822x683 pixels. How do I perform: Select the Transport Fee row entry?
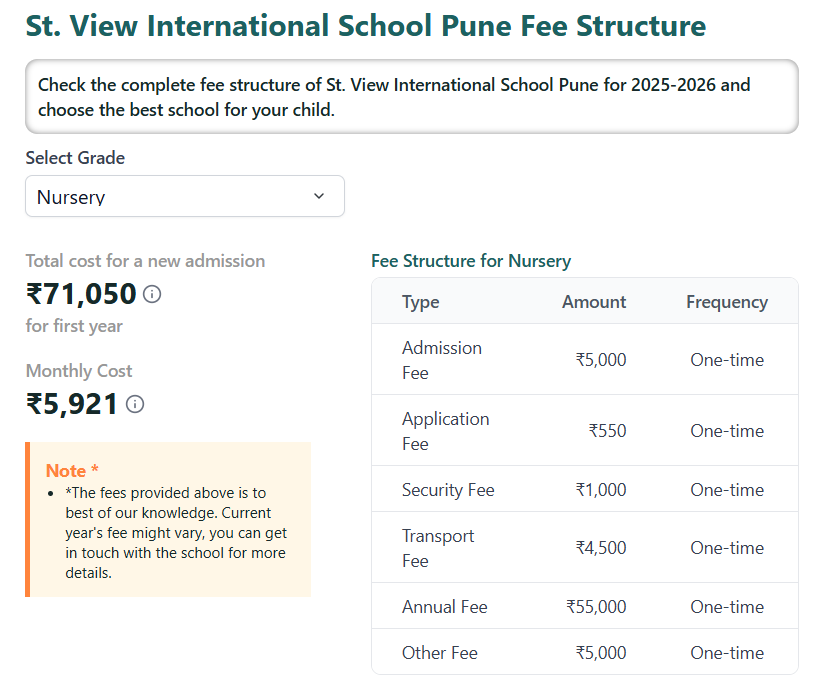tap(438, 548)
